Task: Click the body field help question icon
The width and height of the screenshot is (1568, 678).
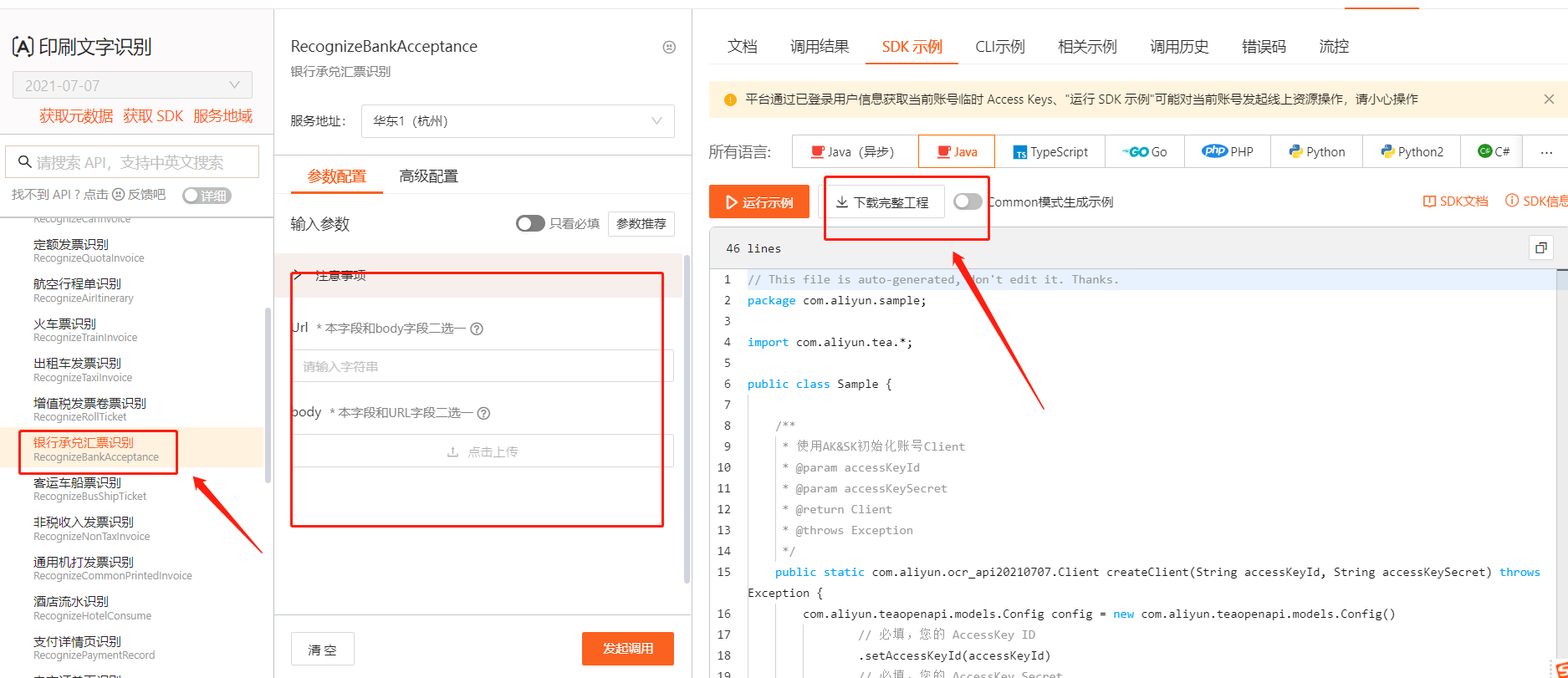Action: (x=483, y=413)
